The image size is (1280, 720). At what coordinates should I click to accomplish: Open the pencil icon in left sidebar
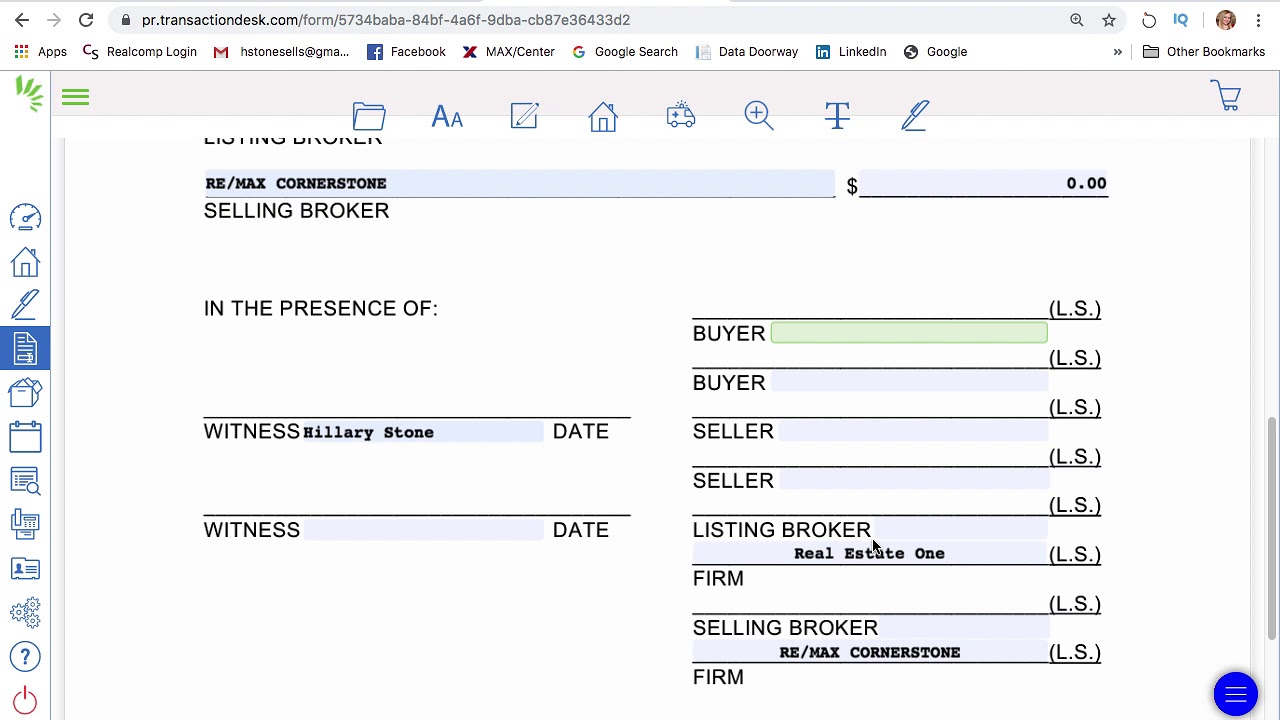25,305
